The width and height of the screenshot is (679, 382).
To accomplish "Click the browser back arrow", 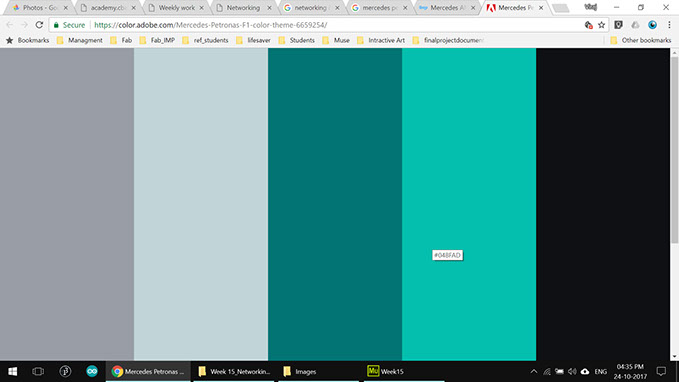I will [10, 25].
